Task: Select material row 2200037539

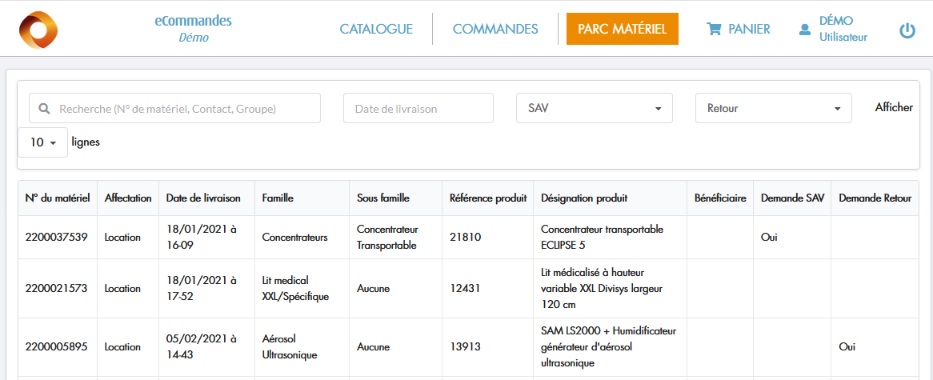Action: pyautogui.click(x=468, y=237)
